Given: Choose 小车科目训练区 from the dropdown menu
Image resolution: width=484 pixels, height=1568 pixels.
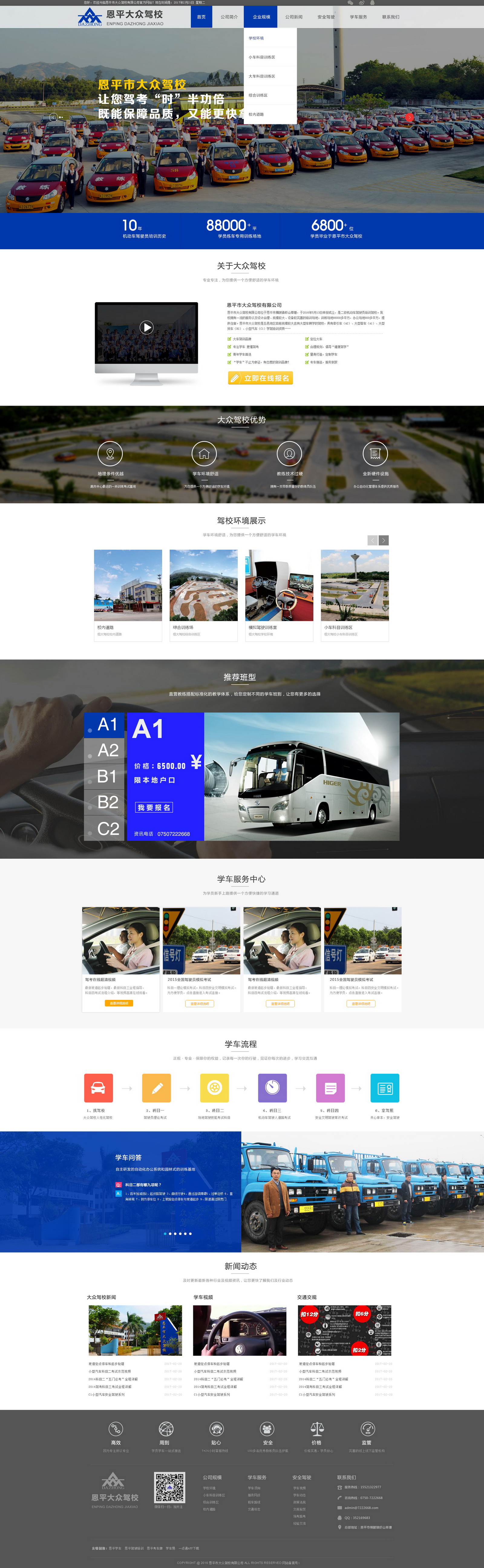Looking at the screenshot, I should tap(262, 57).
